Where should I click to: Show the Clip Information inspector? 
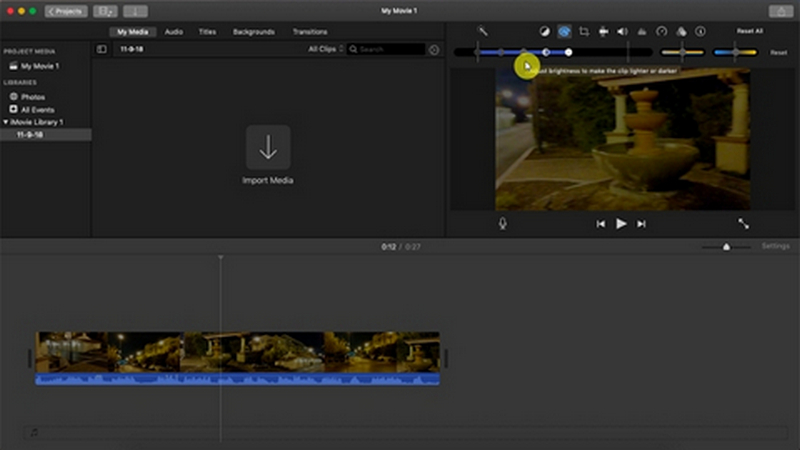point(701,32)
